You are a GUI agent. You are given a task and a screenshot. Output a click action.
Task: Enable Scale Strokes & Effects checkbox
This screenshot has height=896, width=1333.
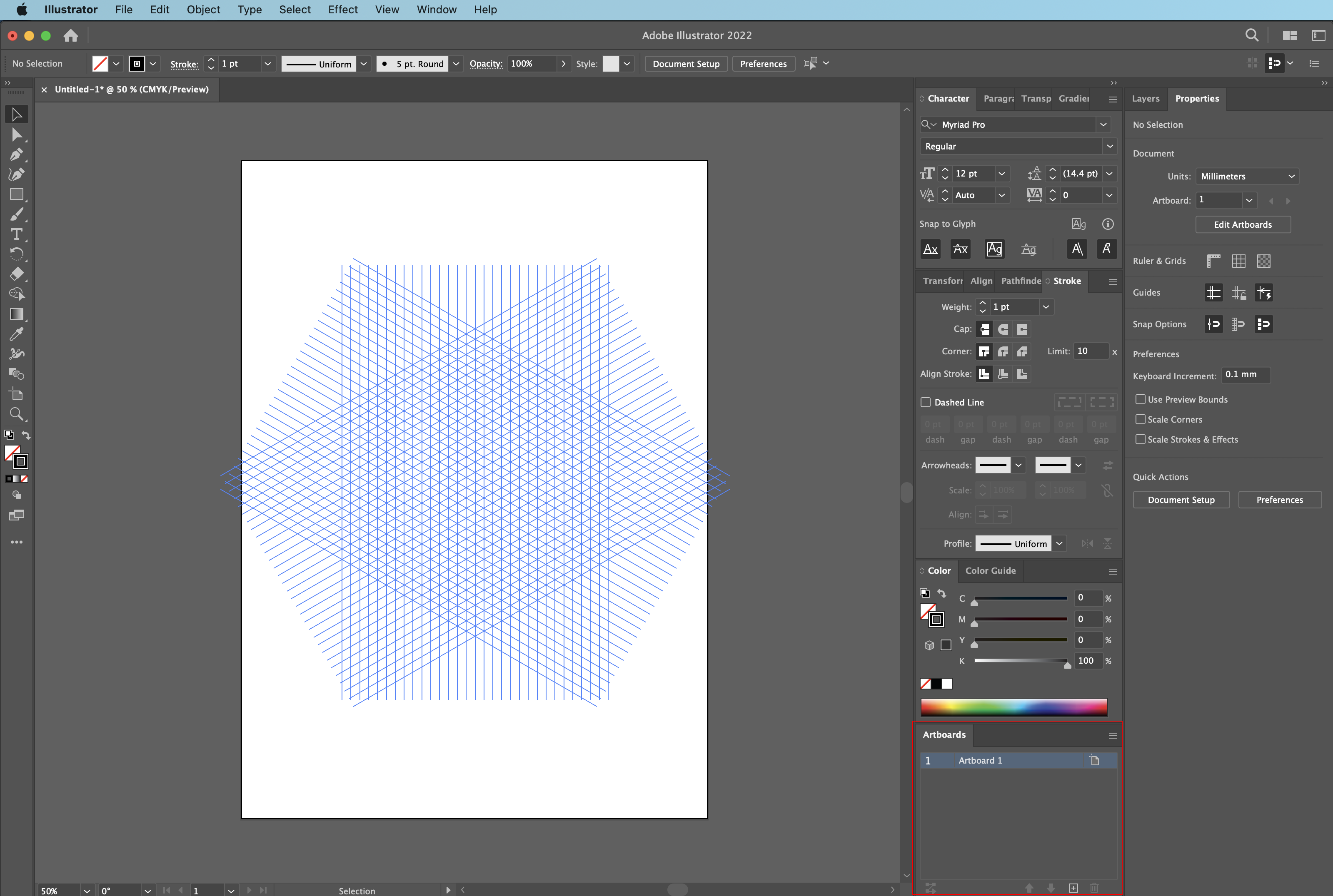[1141, 439]
